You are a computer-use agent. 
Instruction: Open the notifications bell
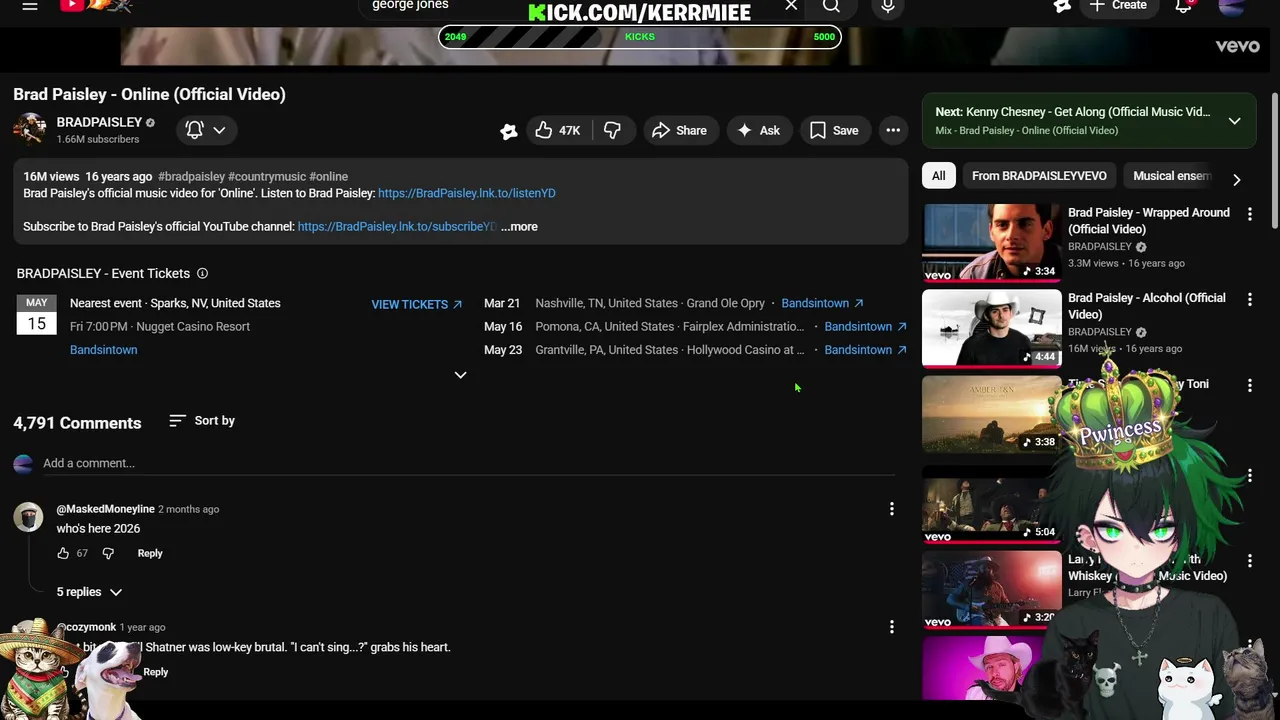(1184, 6)
